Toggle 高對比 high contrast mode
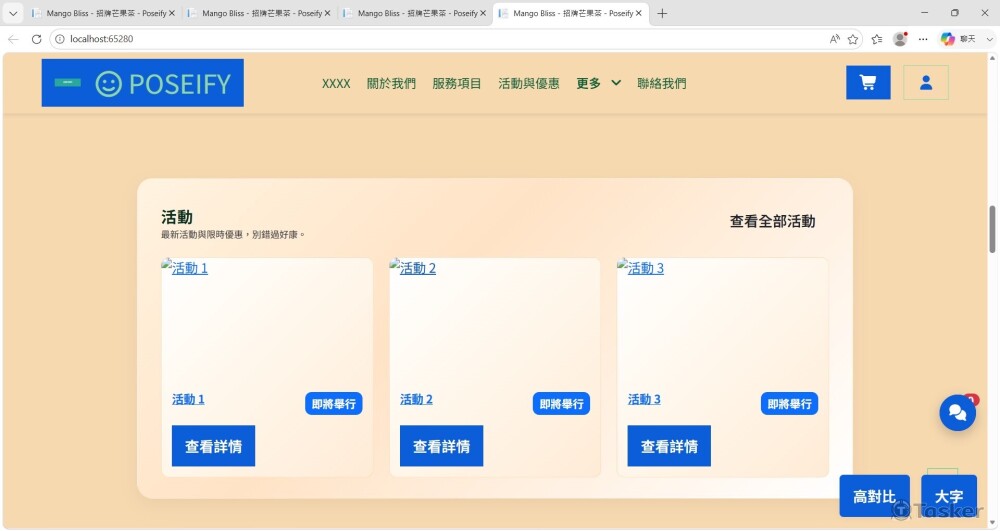 click(x=874, y=496)
